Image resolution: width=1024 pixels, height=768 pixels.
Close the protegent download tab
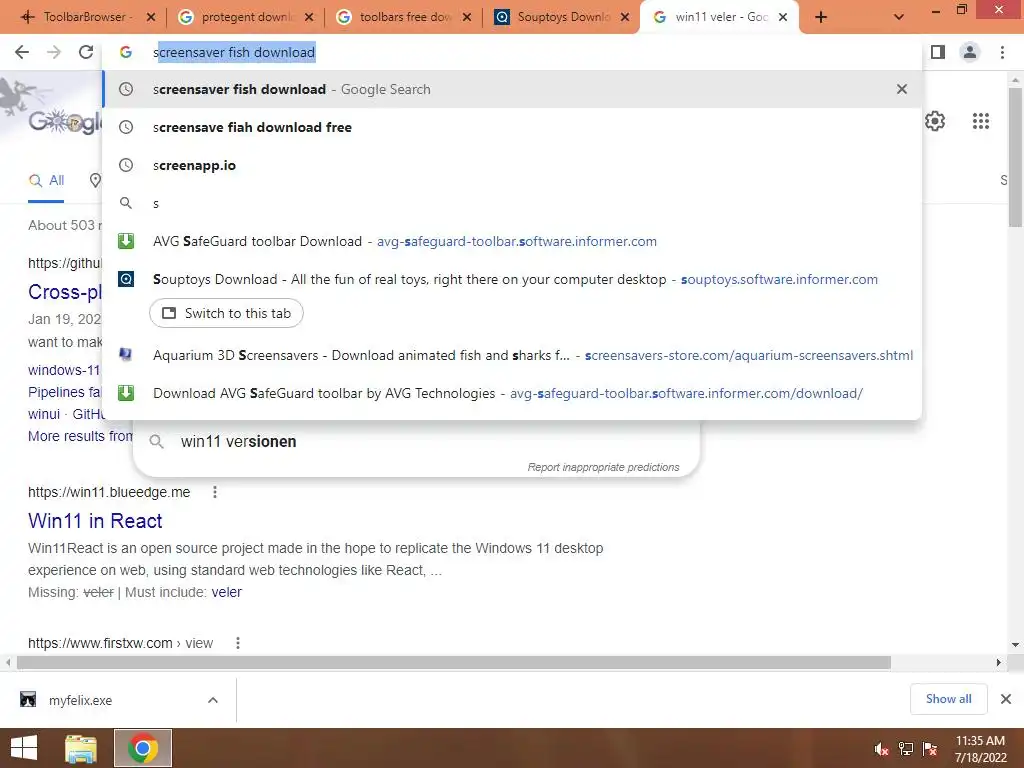point(309,18)
